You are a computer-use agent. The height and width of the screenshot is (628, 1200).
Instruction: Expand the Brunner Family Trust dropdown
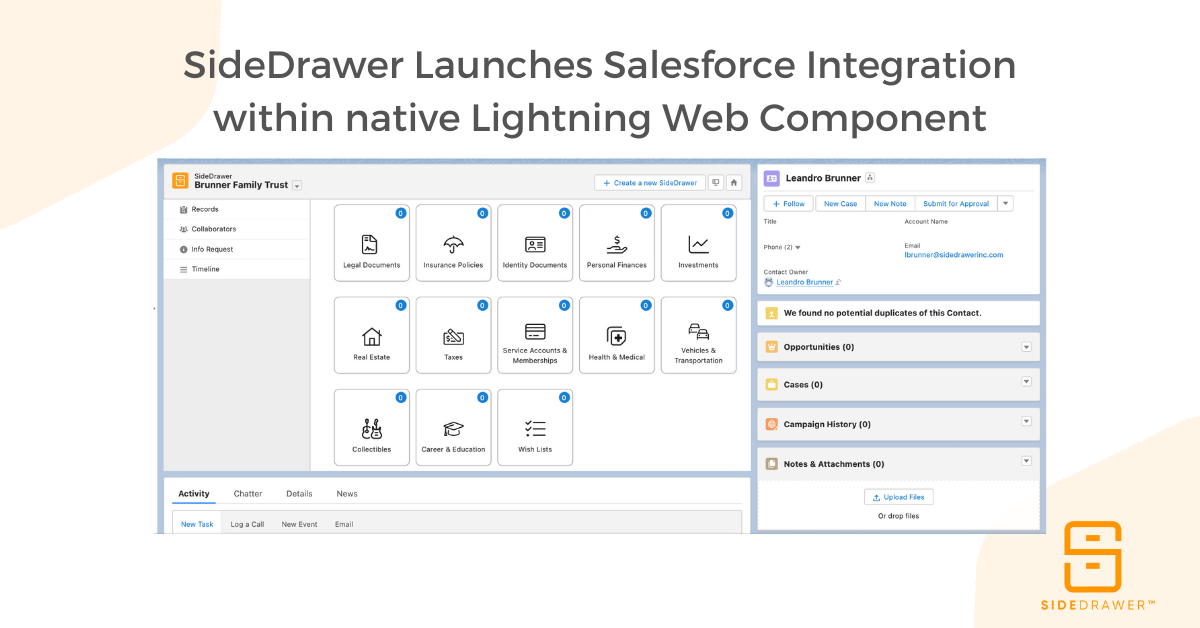coord(297,186)
